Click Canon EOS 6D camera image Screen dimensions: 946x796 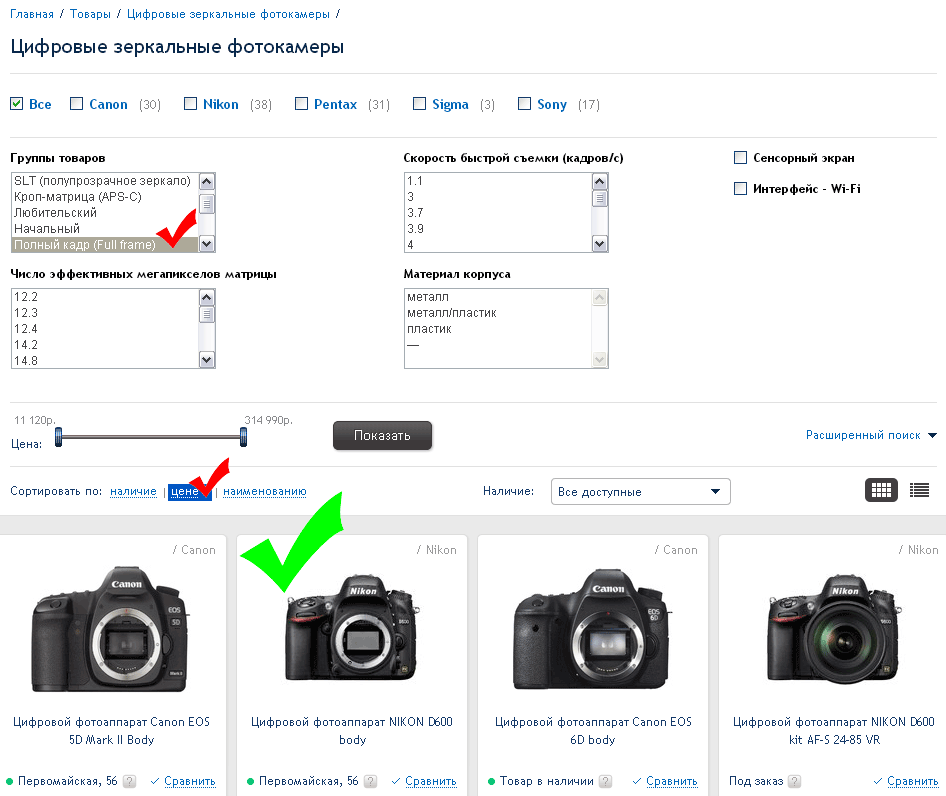(x=591, y=629)
